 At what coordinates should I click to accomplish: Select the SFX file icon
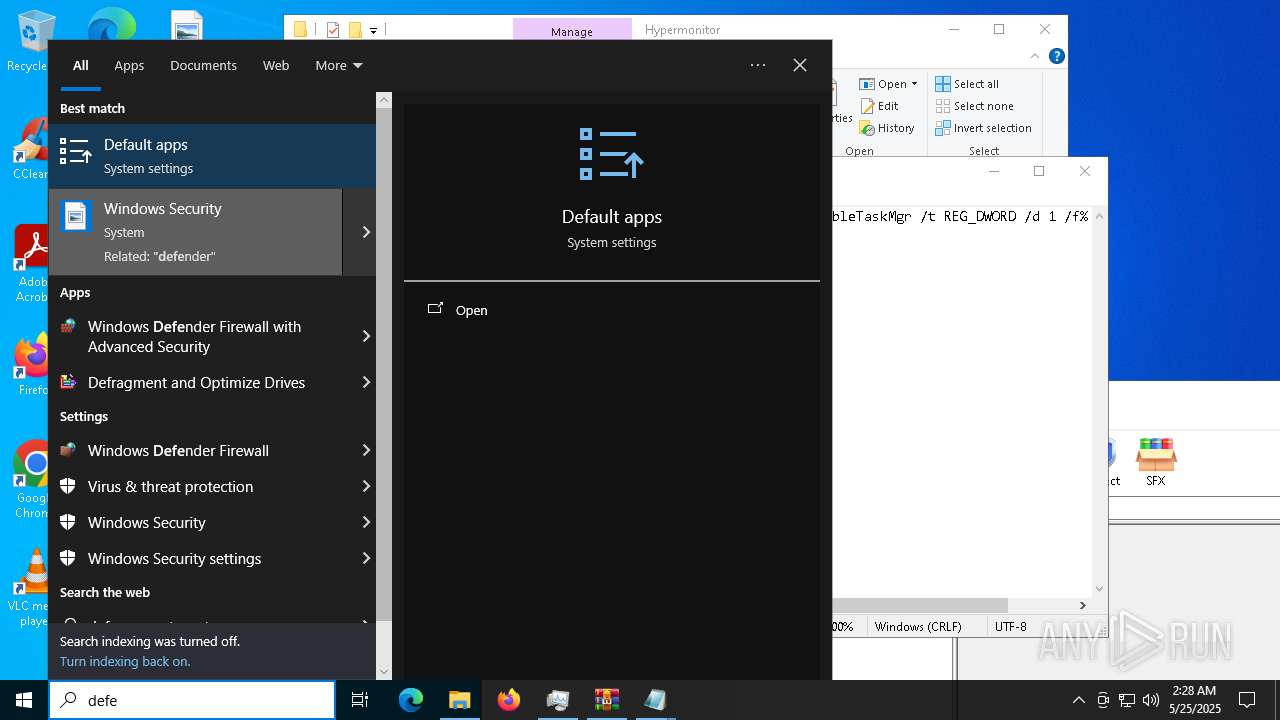click(x=1155, y=462)
